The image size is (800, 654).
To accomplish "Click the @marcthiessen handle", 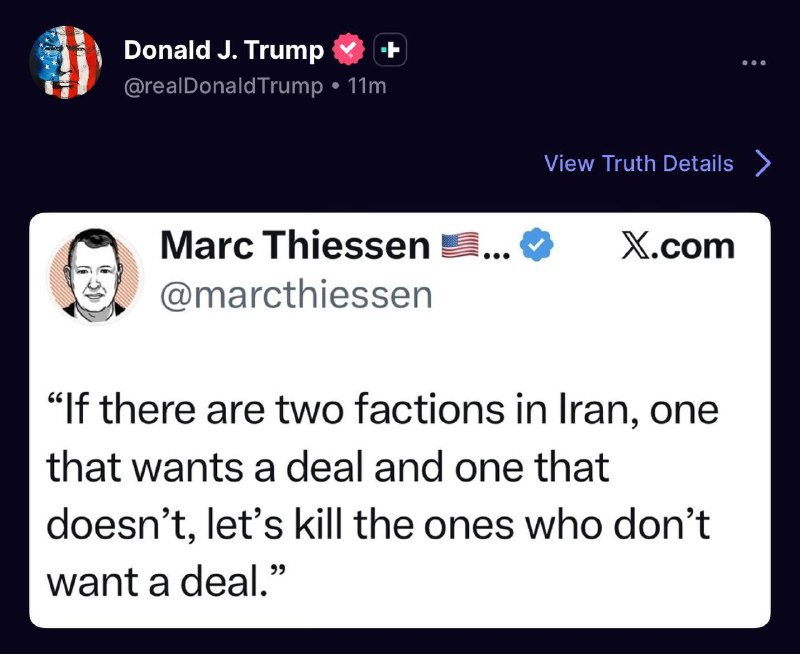I will pyautogui.click(x=296, y=294).
